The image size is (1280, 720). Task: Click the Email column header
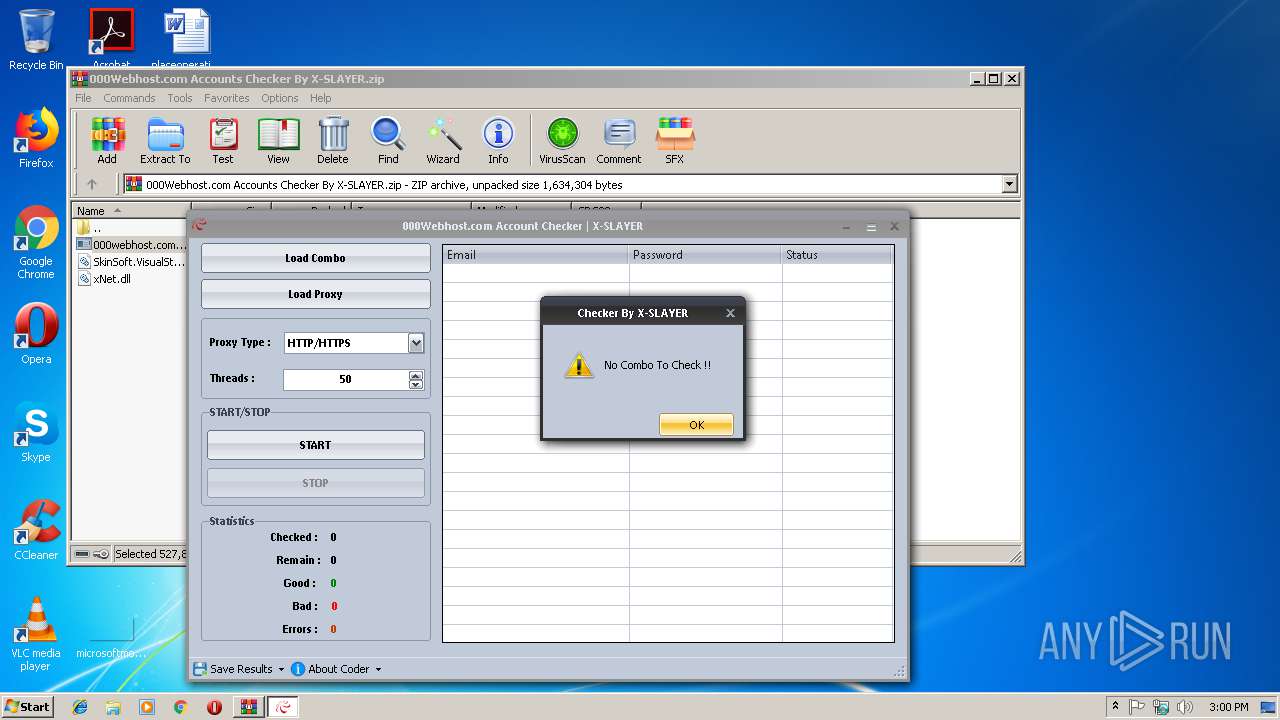(x=536, y=255)
